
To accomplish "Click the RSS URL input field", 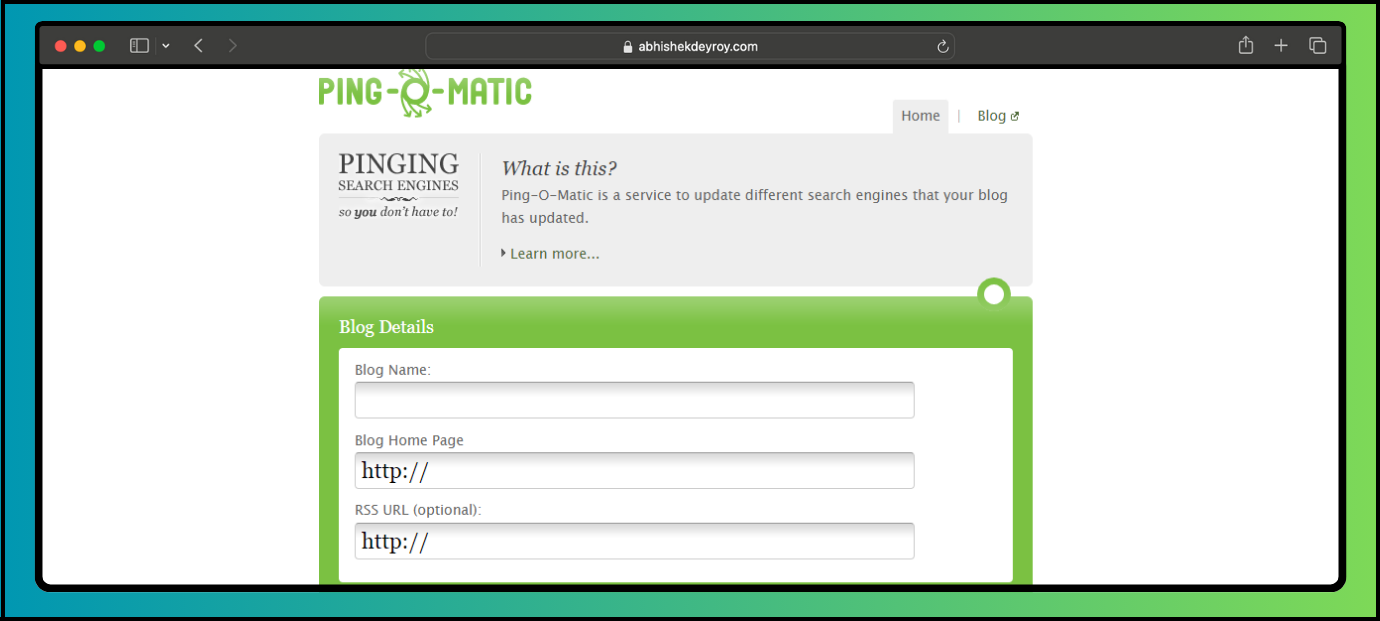I will 634,541.
